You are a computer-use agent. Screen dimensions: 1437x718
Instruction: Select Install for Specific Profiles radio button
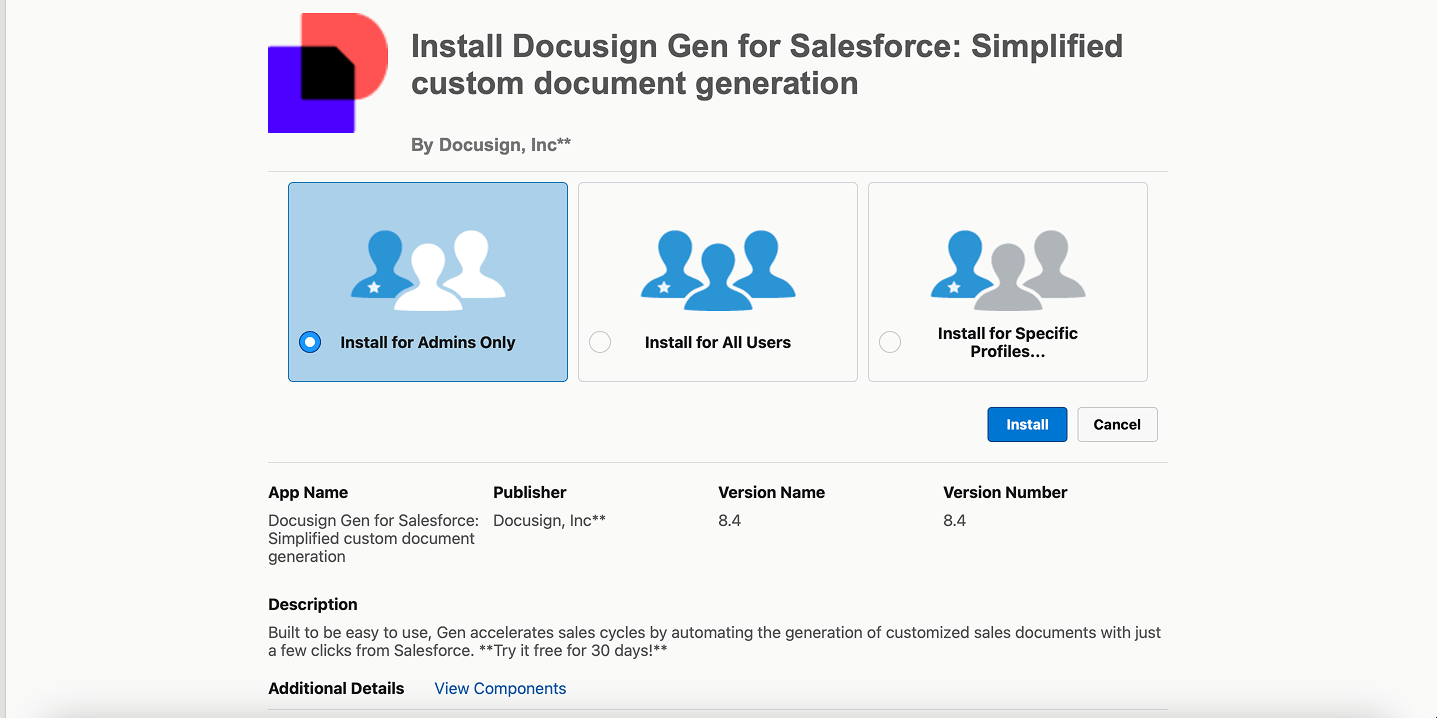(x=890, y=342)
